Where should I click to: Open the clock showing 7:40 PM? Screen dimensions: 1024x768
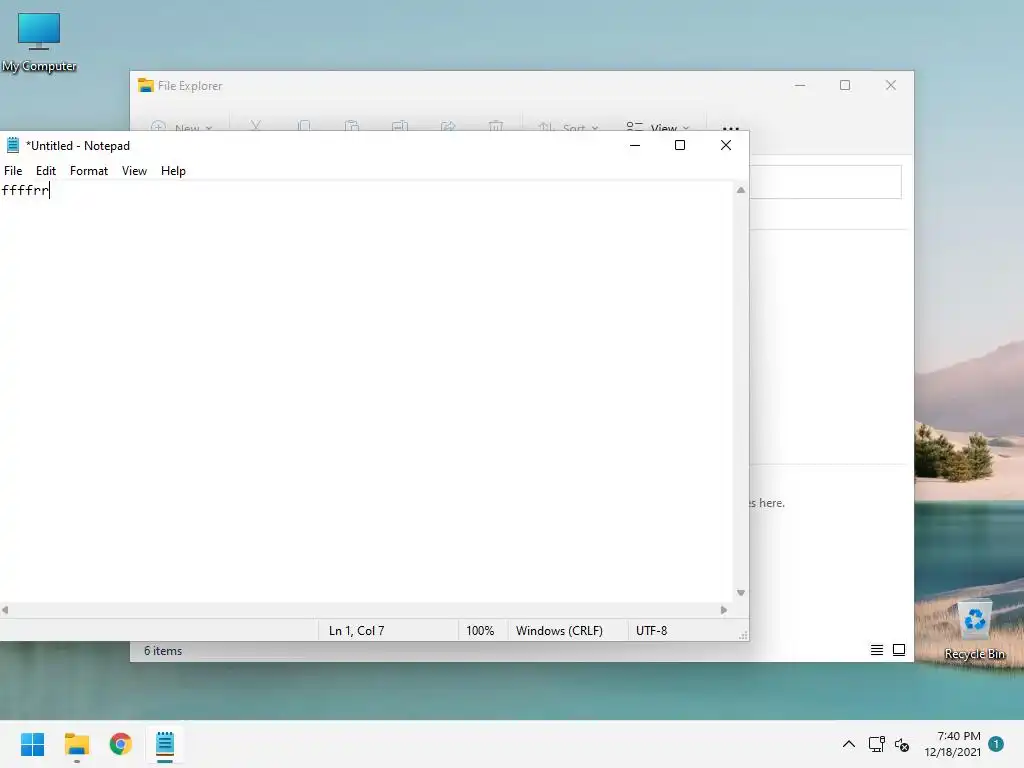coord(953,744)
